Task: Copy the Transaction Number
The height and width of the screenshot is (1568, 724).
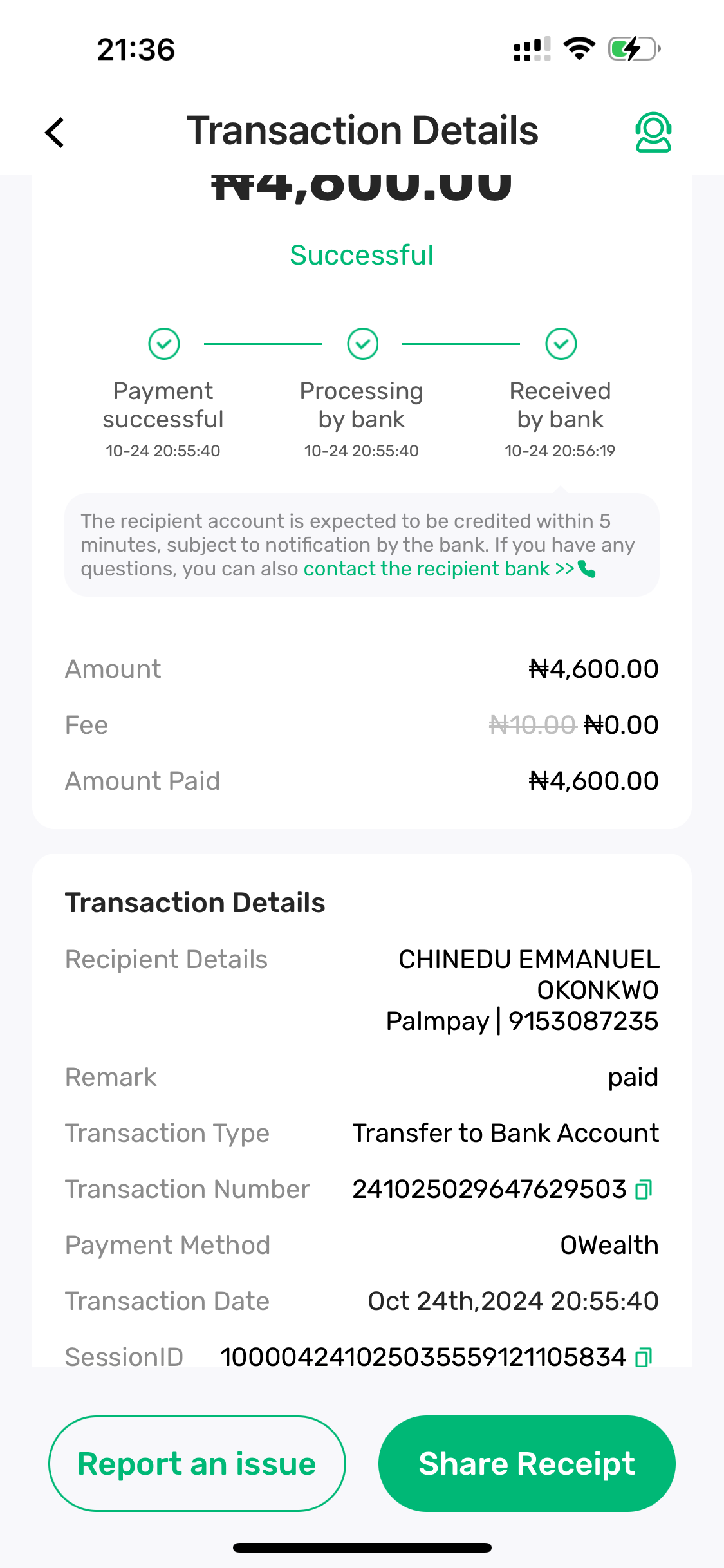Action: (644, 1190)
